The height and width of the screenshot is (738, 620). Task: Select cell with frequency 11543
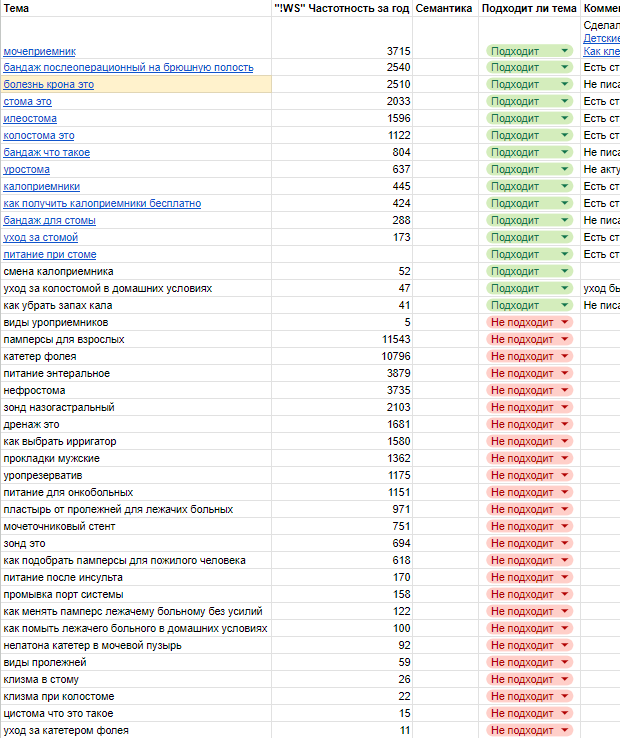pyautogui.click(x=342, y=339)
